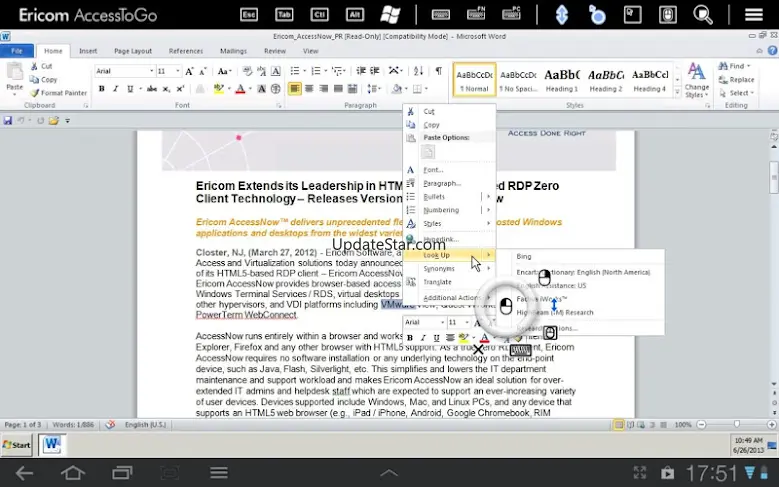
Task: Click the Numbering list icon in ribbon
Action: coord(315,71)
